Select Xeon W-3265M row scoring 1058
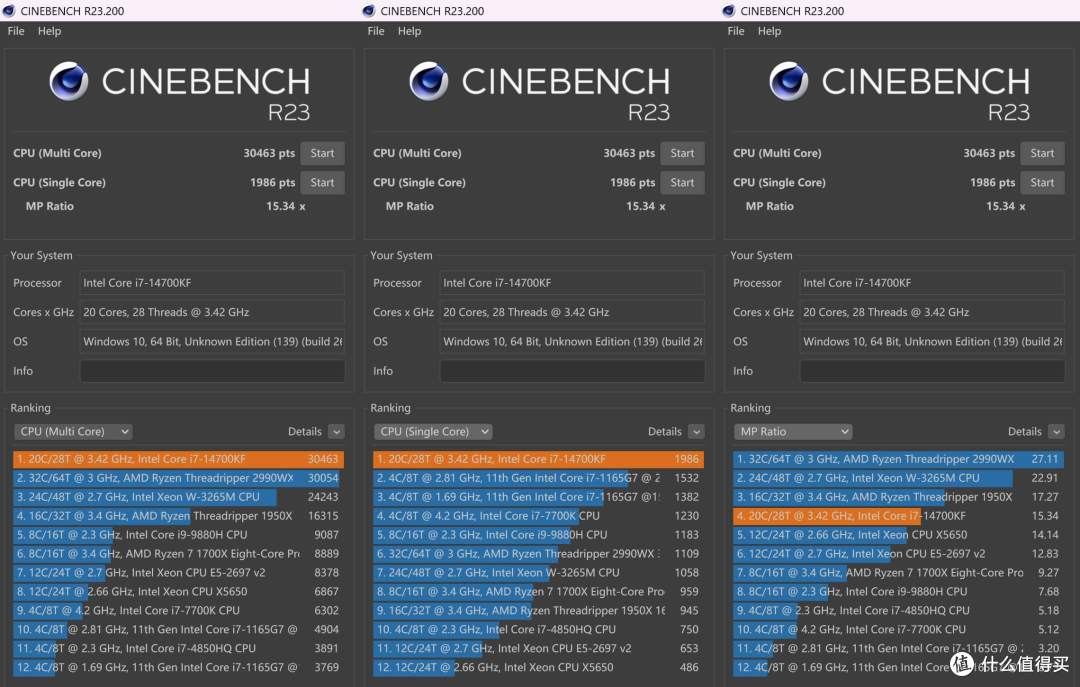This screenshot has width=1080, height=687. (x=539, y=573)
